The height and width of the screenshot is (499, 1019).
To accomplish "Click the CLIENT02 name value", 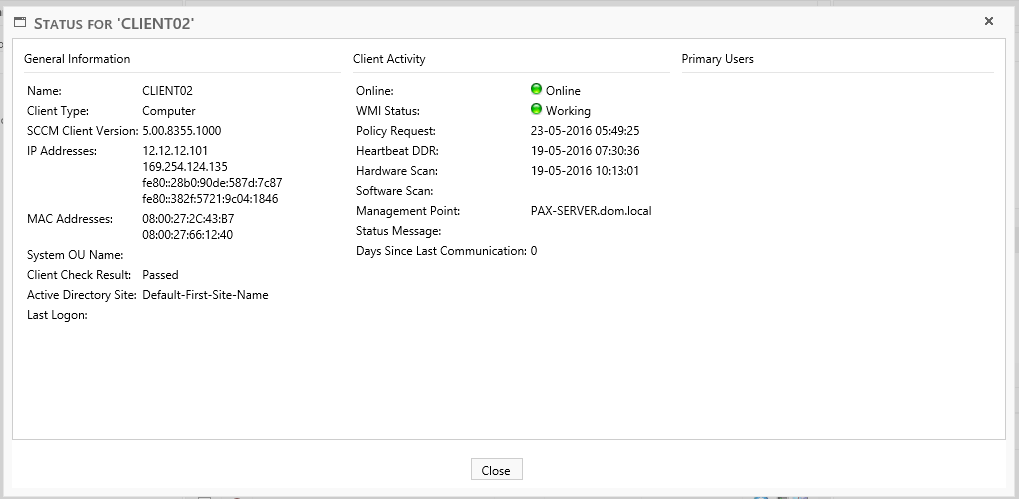I will click(168, 91).
